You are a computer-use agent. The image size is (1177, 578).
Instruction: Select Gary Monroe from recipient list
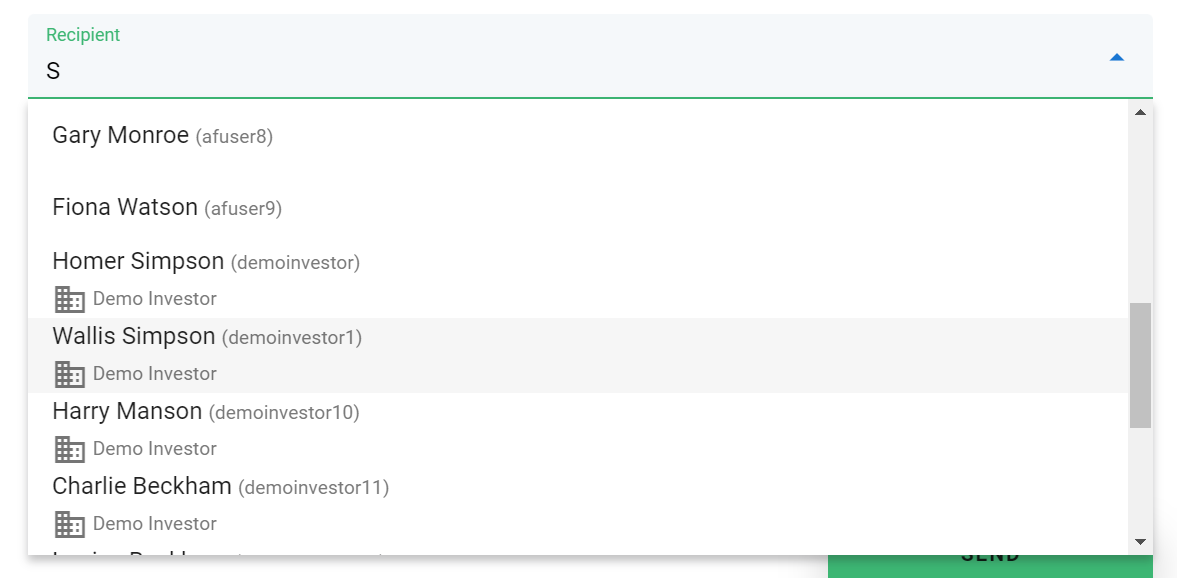(121, 136)
